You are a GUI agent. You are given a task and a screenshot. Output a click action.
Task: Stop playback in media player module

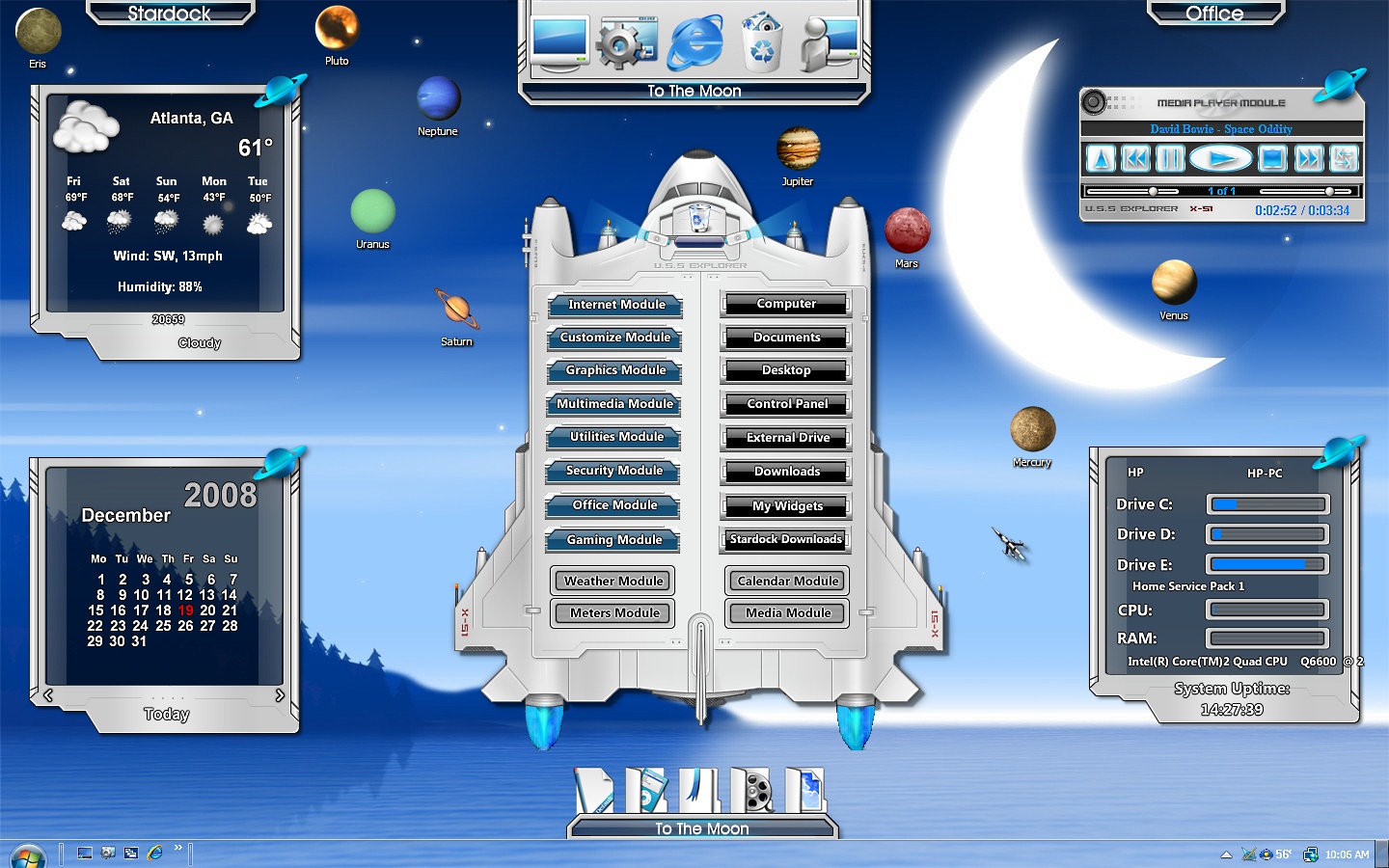(x=1272, y=158)
